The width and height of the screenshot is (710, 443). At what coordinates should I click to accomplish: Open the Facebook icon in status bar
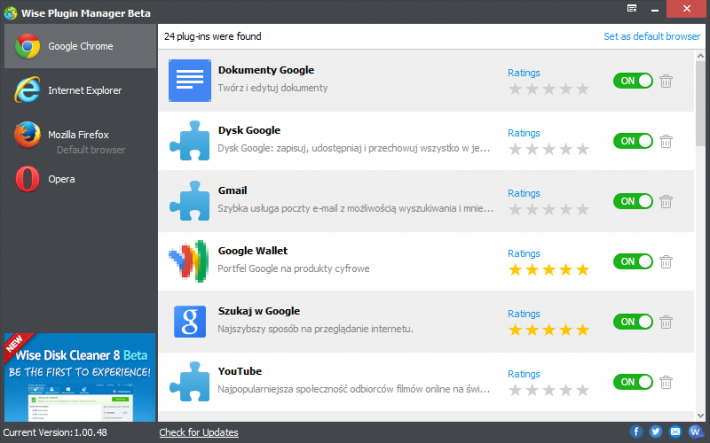pos(636,432)
